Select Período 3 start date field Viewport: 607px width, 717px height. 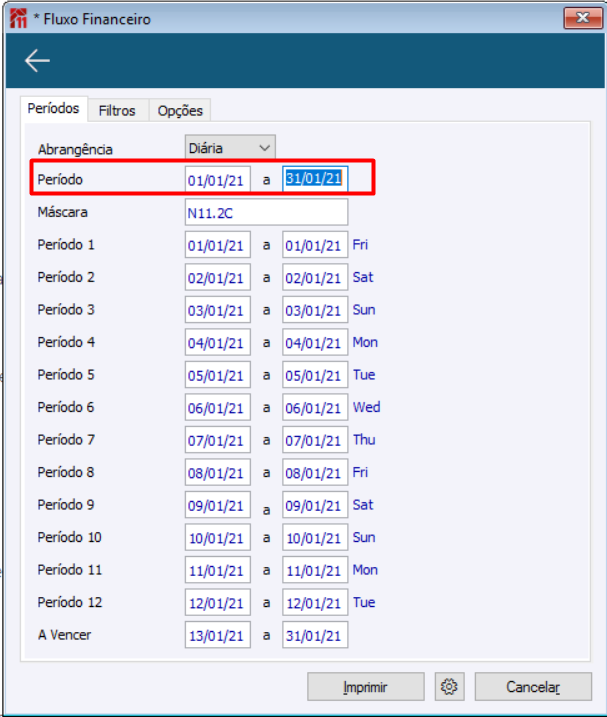pyautogui.click(x=218, y=310)
